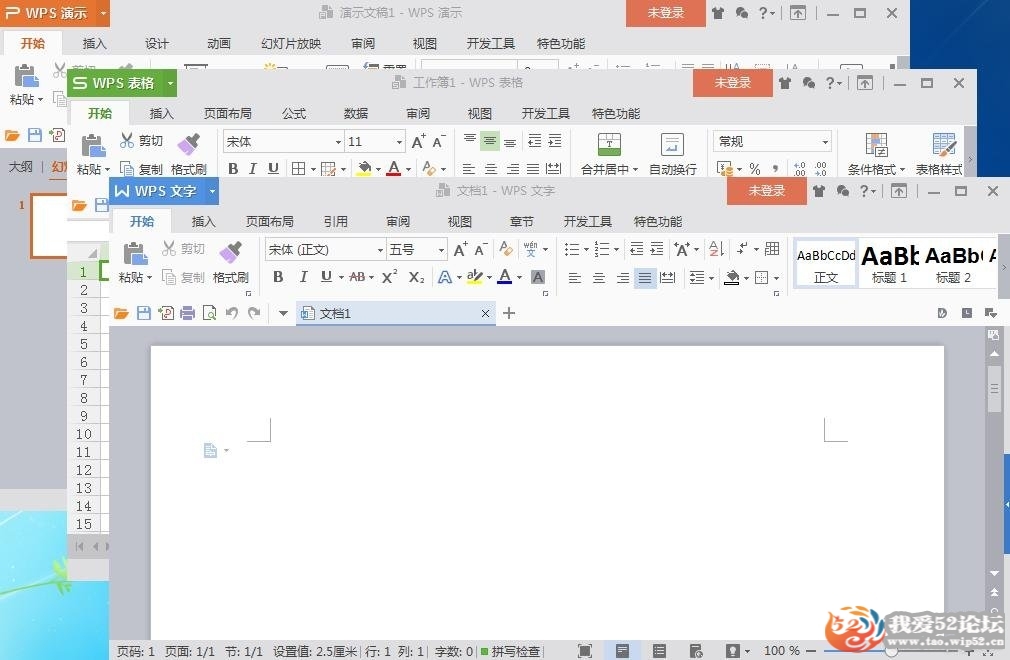Open 幻灯片放映 tab in WPS 演示 window

point(291,43)
